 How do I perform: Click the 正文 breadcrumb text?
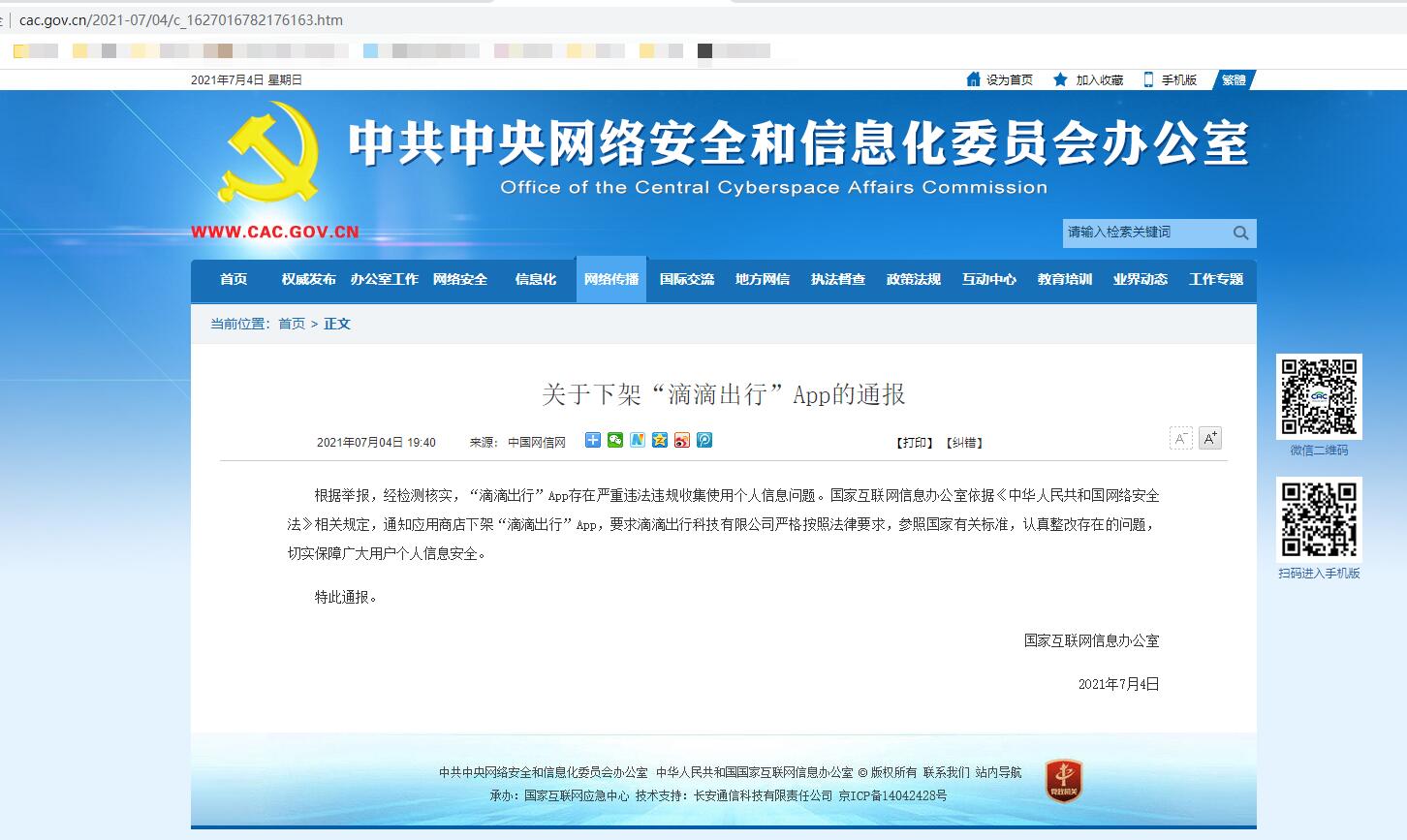[x=337, y=324]
